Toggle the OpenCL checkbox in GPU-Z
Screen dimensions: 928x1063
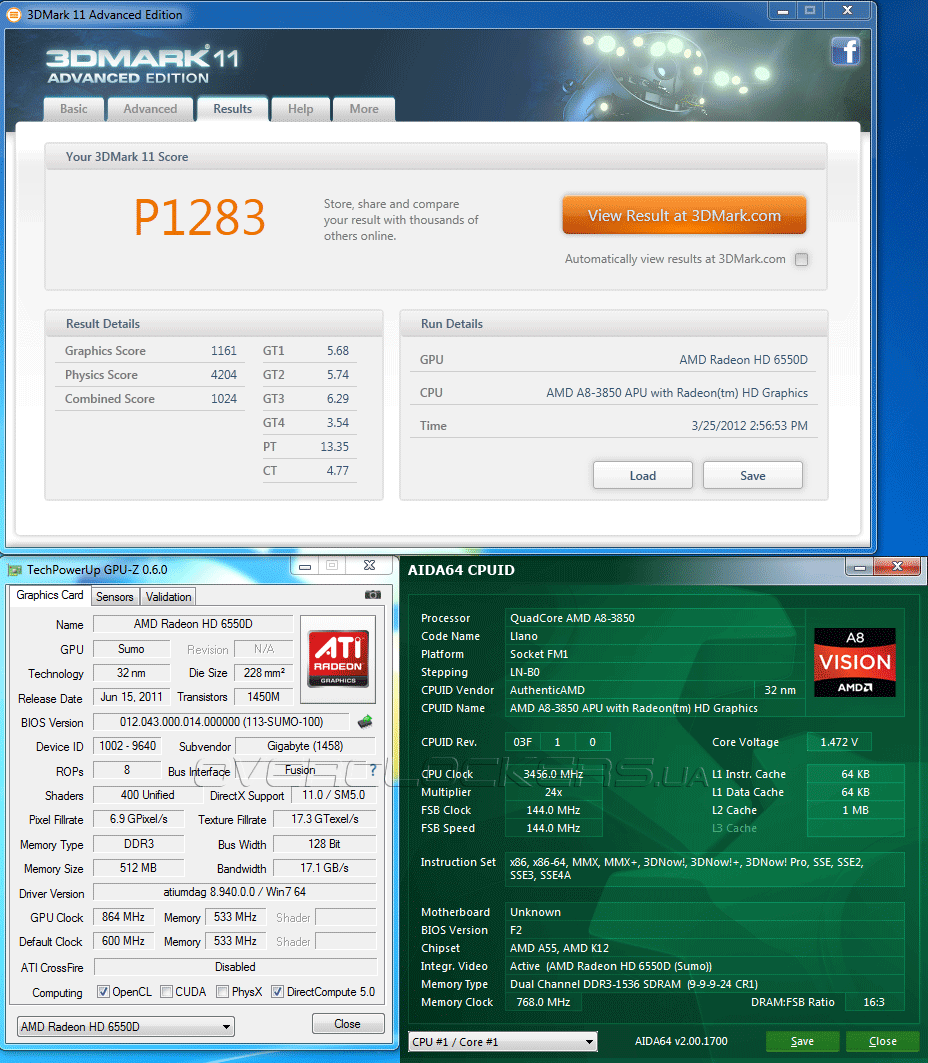tap(103, 992)
